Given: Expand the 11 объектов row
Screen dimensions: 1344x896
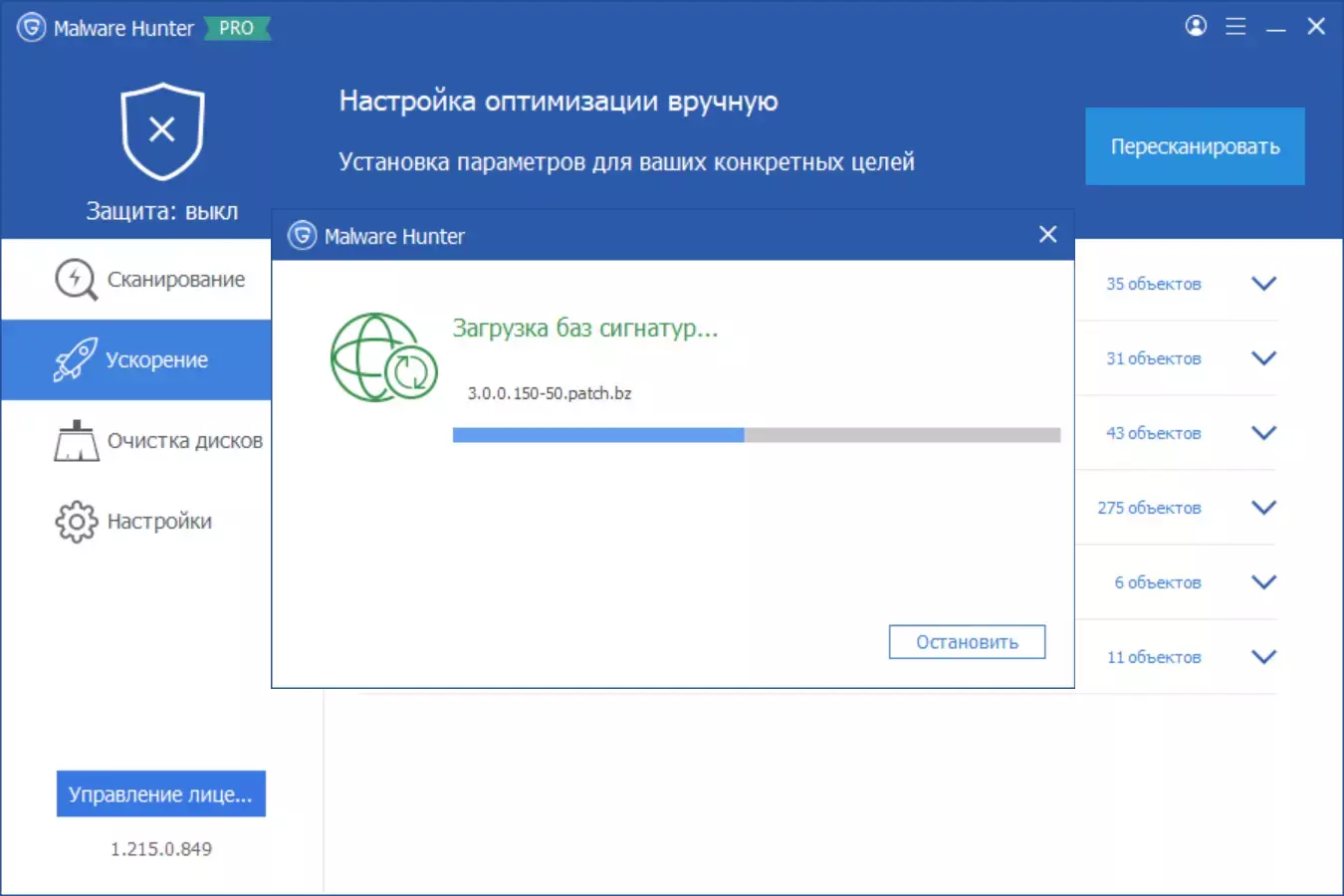Looking at the screenshot, I should [x=1263, y=657].
